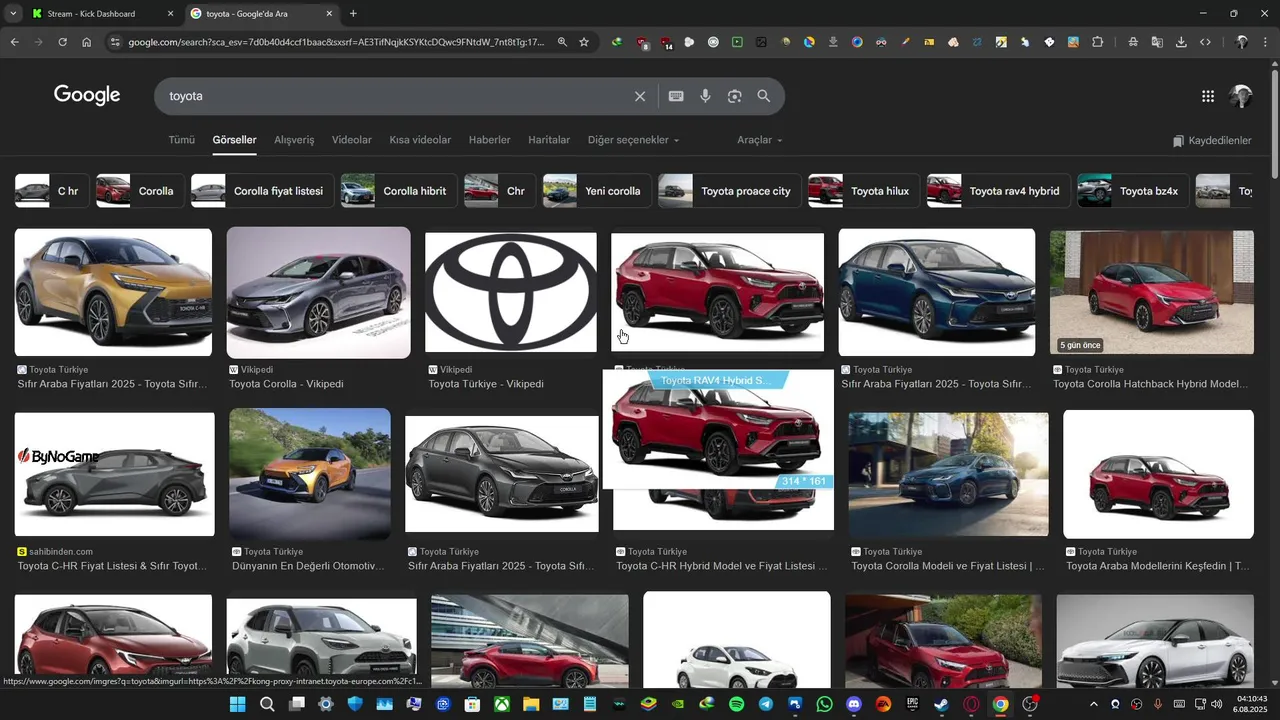
Task: Open the ByNoGame sahibinden C-HR image
Action: (x=115, y=475)
